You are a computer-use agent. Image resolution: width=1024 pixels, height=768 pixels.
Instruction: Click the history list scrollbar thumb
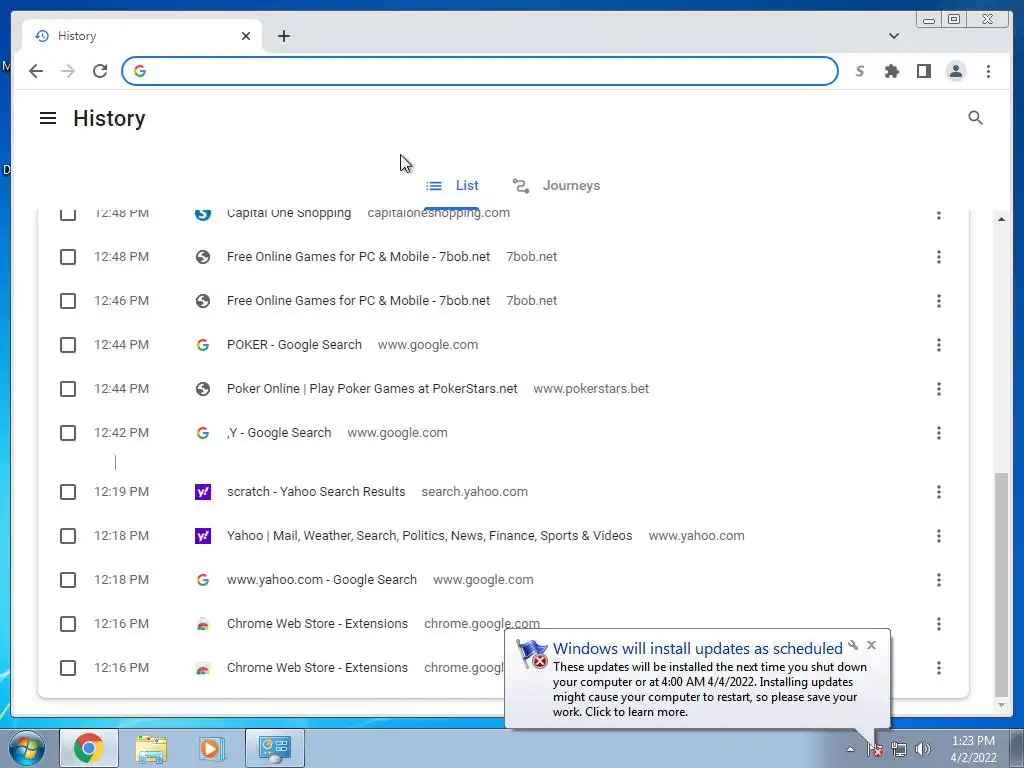(1001, 584)
